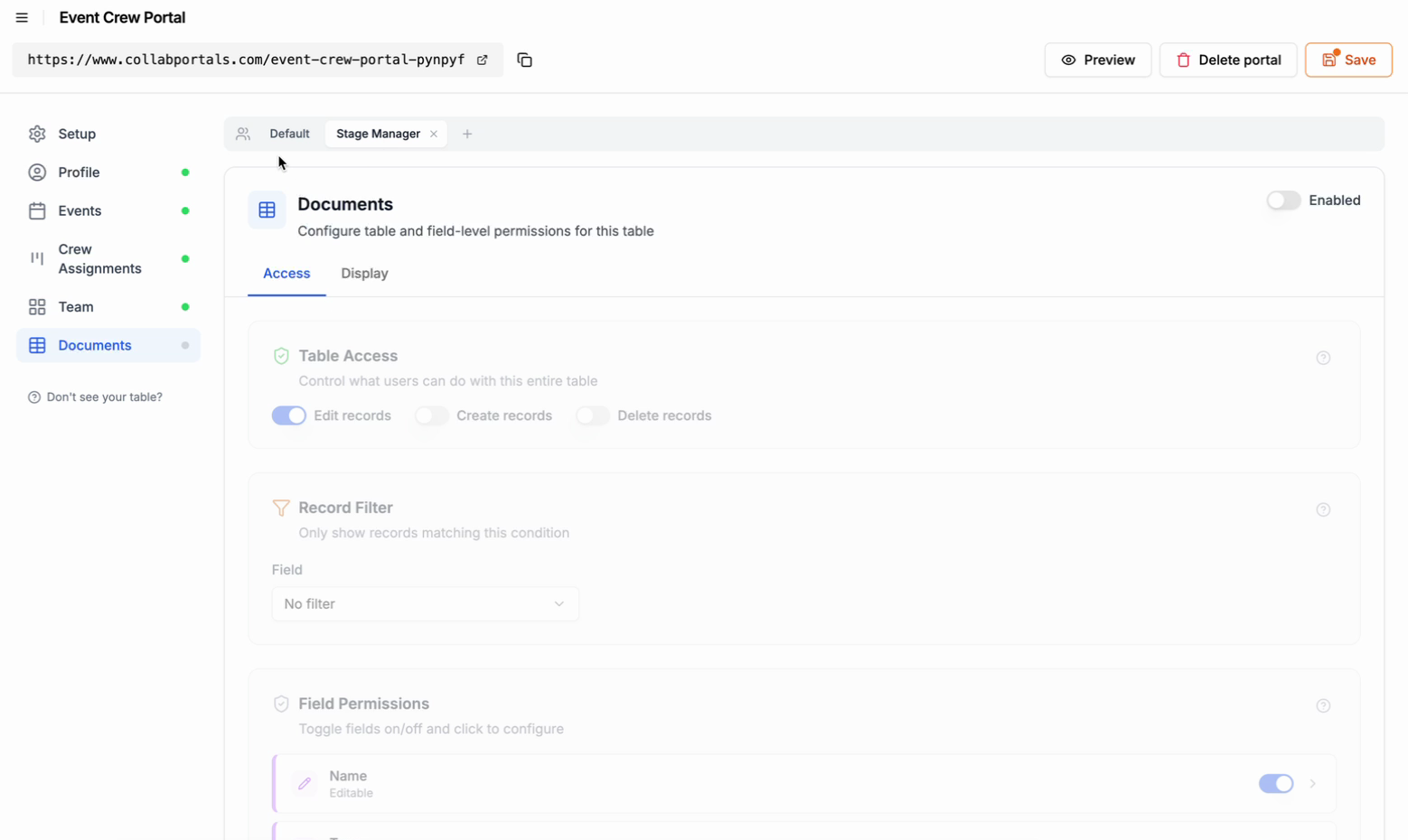Click the Record Filter help icon

(x=1323, y=509)
